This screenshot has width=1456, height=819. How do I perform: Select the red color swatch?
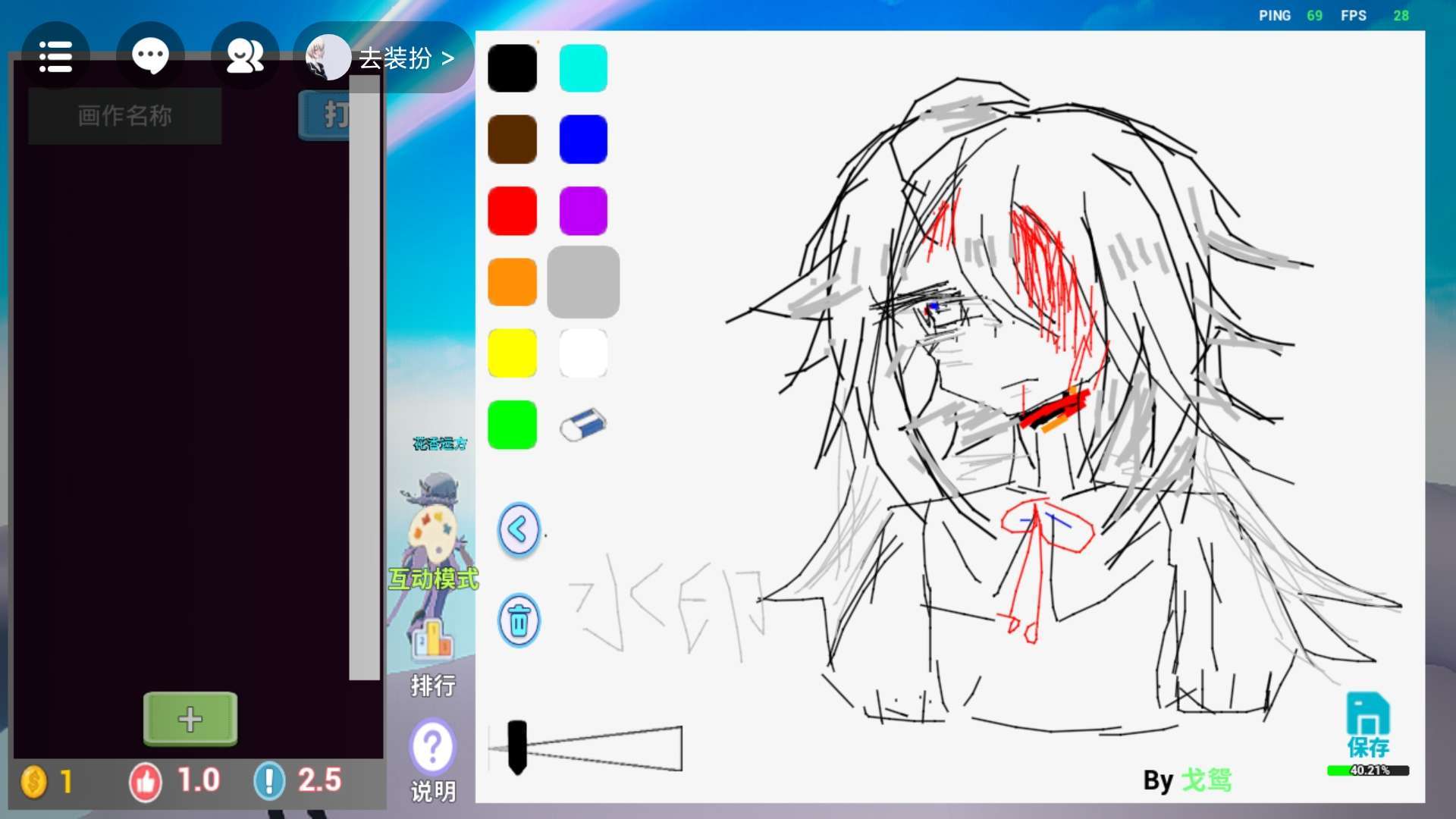512,211
